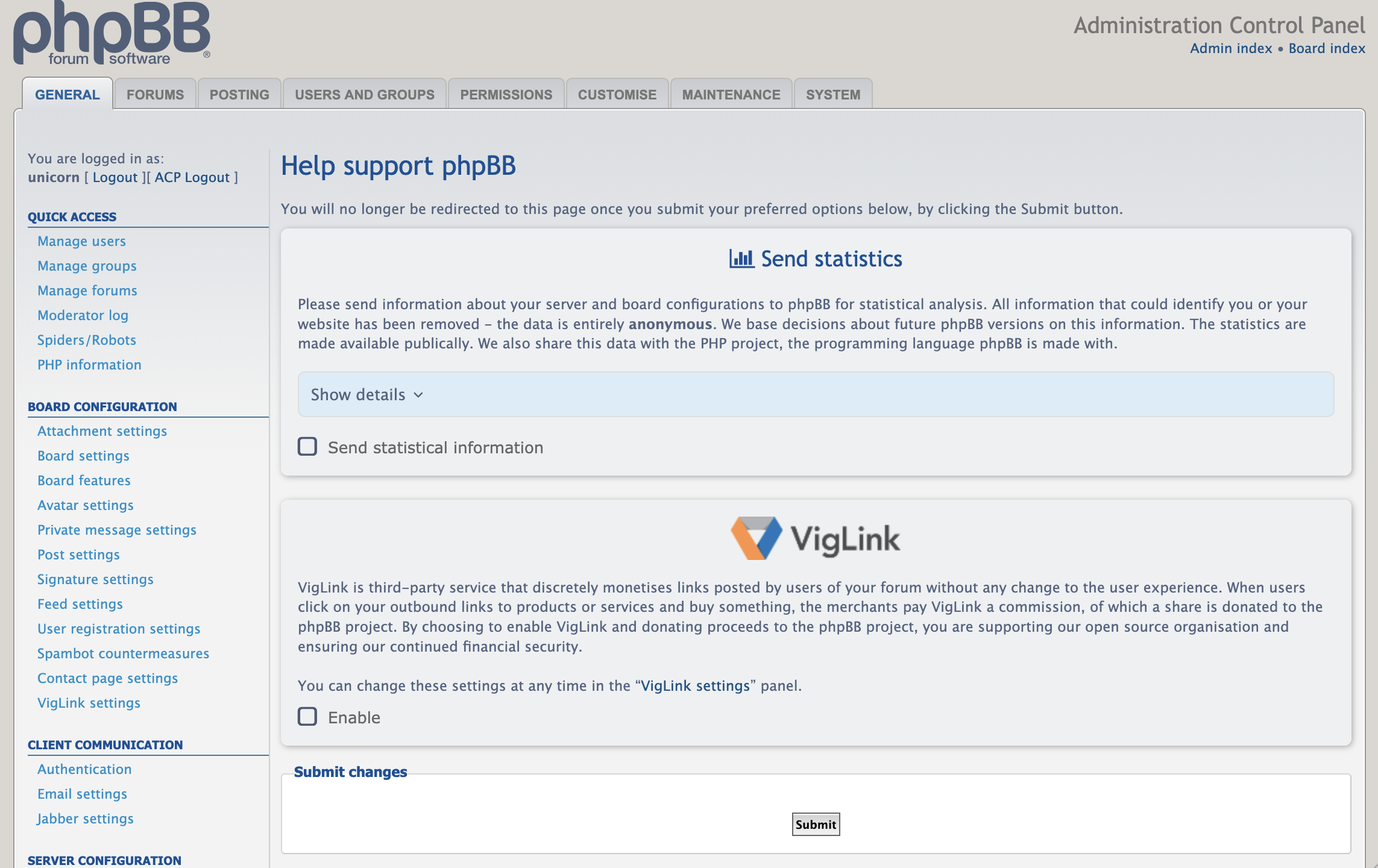The height and width of the screenshot is (868, 1378).
Task: Open the VigLink settings sidebar link
Action: click(89, 703)
